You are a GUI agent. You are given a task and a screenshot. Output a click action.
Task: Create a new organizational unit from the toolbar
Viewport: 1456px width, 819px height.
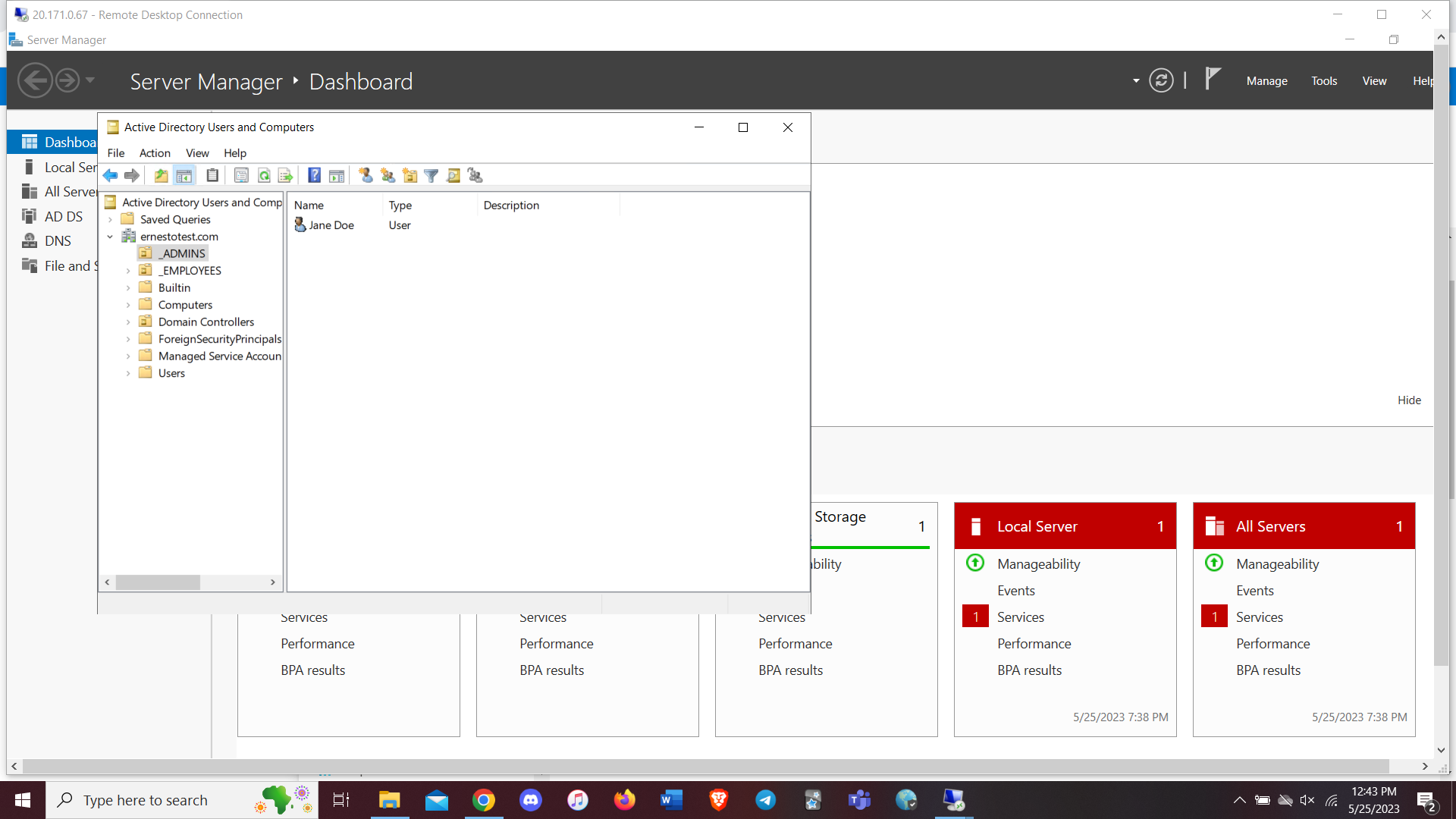point(409,175)
